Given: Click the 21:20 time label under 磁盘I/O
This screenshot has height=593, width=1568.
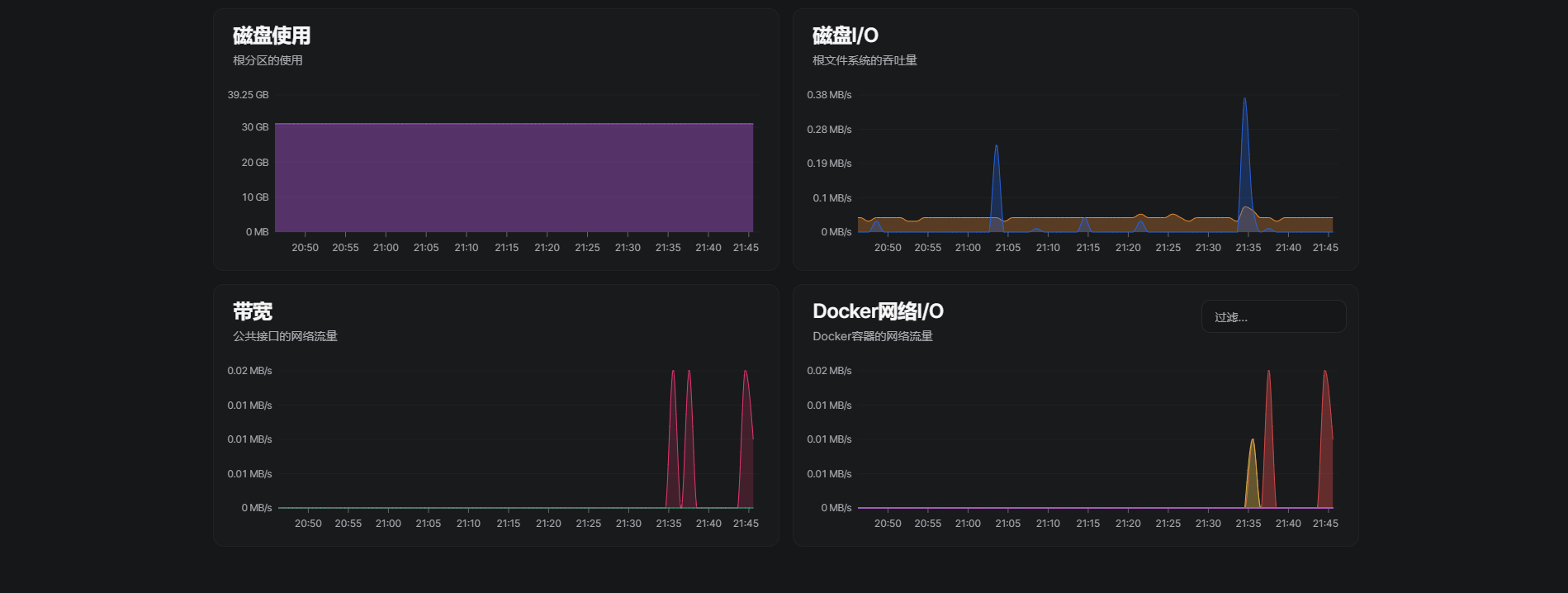Looking at the screenshot, I should tap(1128, 248).
